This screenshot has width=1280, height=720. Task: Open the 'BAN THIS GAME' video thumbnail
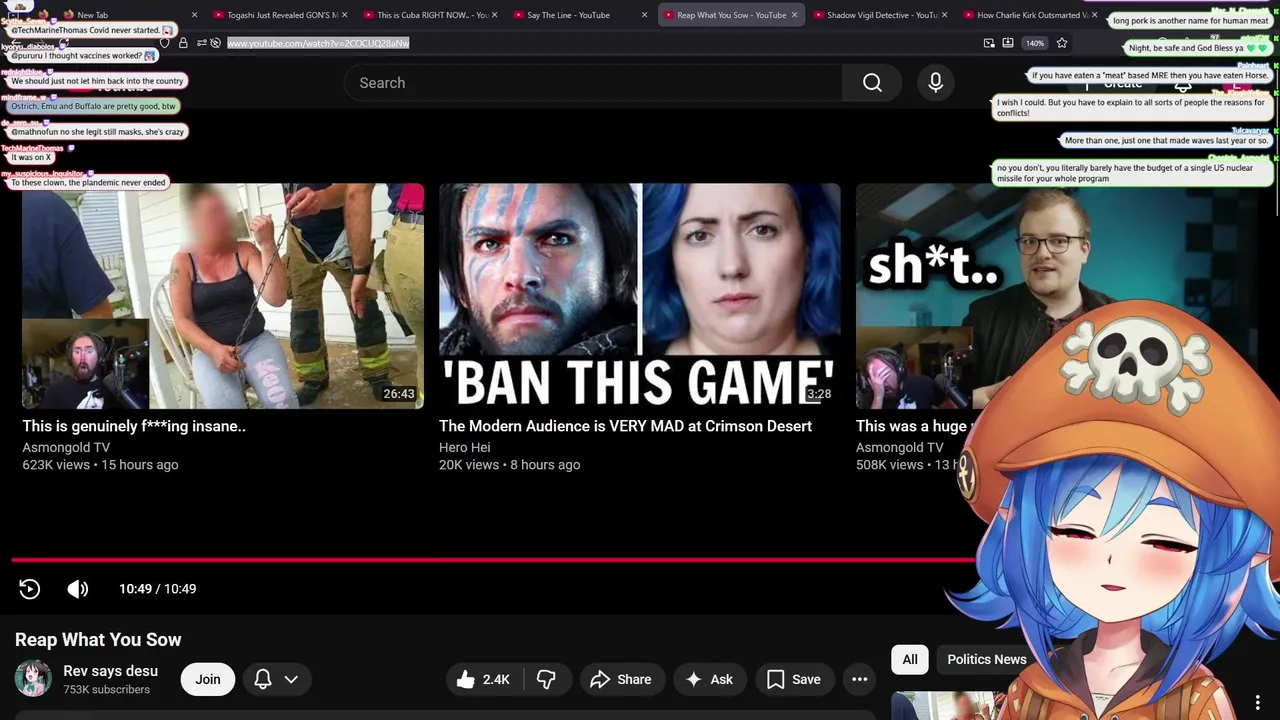(x=640, y=296)
